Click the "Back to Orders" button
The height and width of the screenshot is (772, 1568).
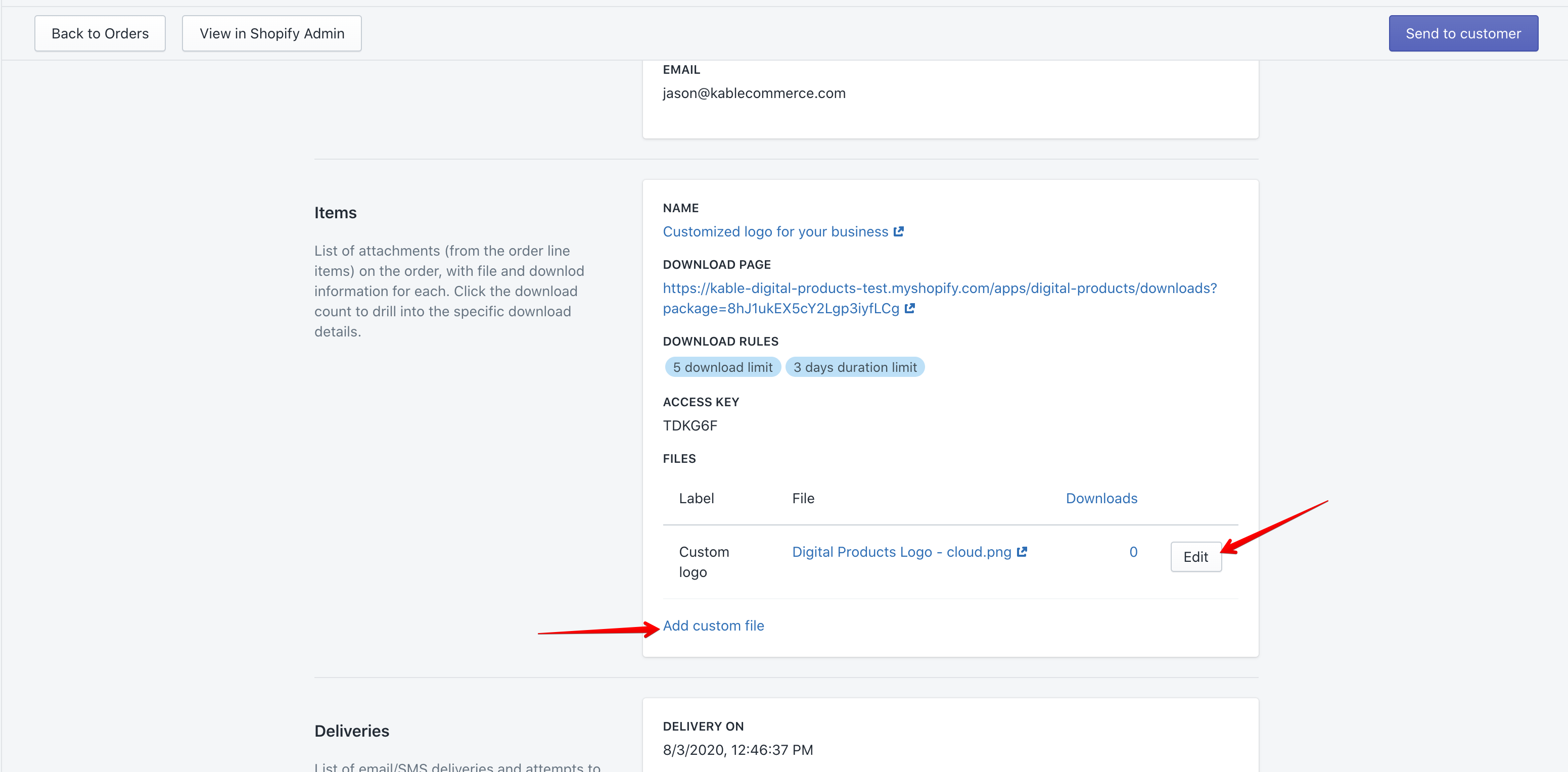[100, 33]
